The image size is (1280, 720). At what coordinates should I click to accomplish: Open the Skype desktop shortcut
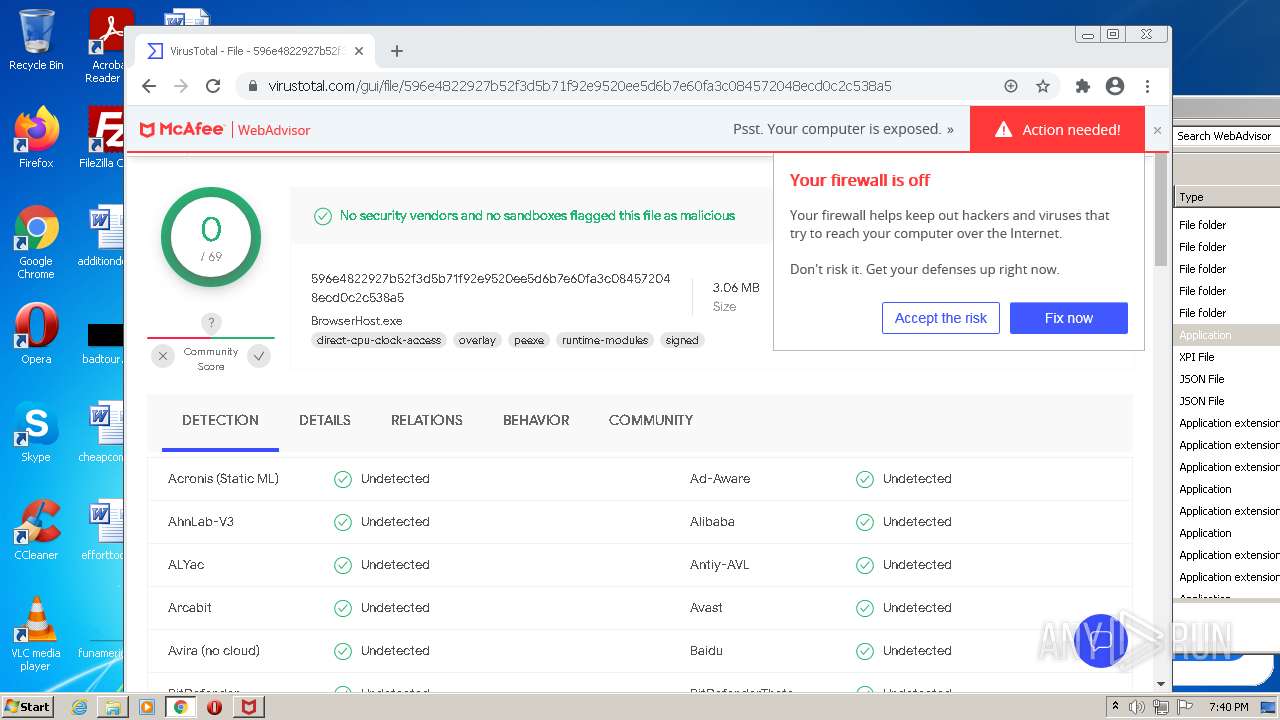(x=36, y=432)
